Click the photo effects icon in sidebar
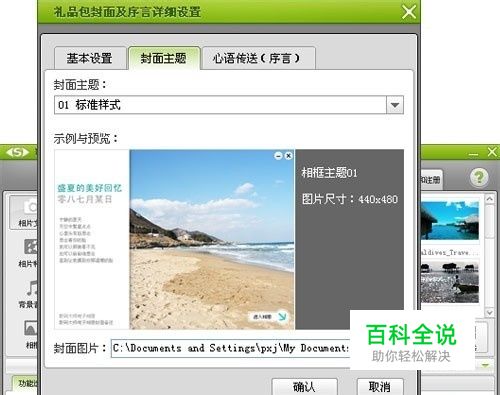500x395 pixels. pos(30,247)
